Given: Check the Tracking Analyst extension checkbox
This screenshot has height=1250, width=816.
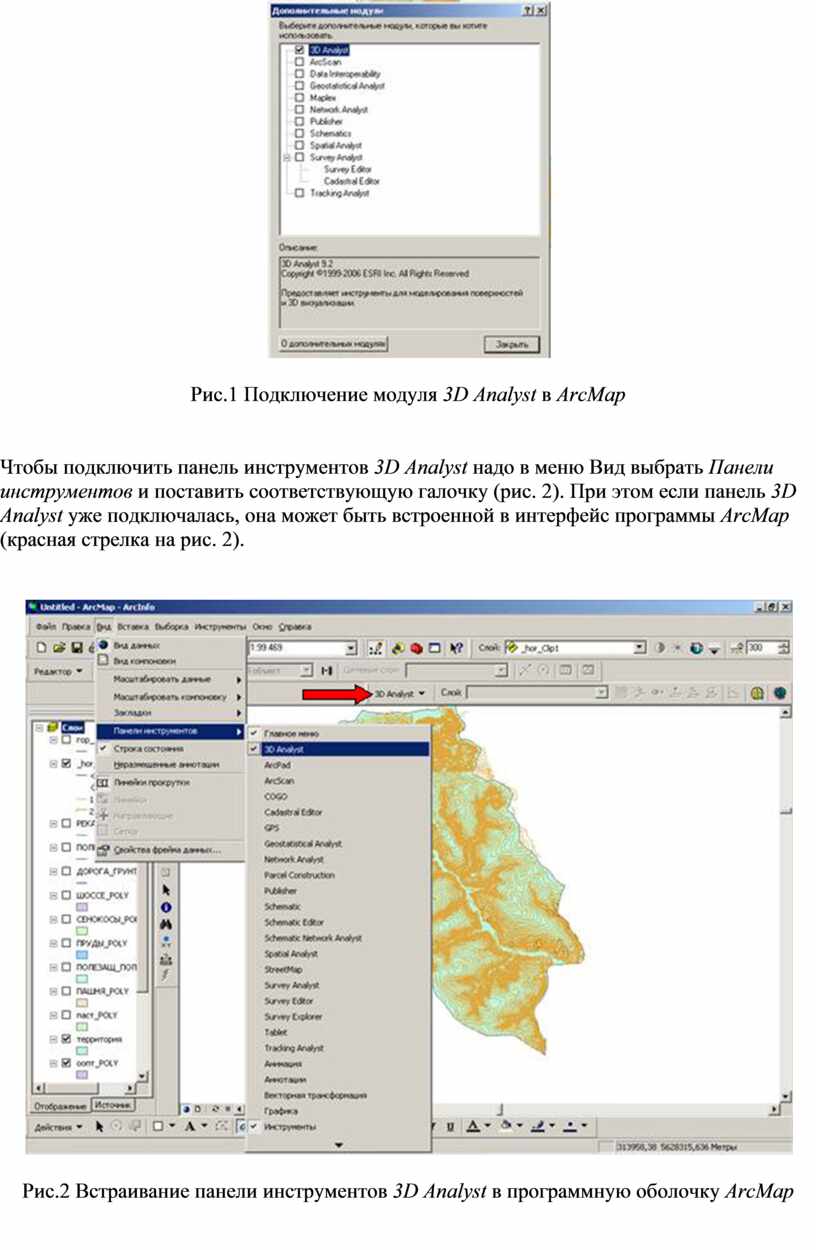Looking at the screenshot, I should click(299, 193).
